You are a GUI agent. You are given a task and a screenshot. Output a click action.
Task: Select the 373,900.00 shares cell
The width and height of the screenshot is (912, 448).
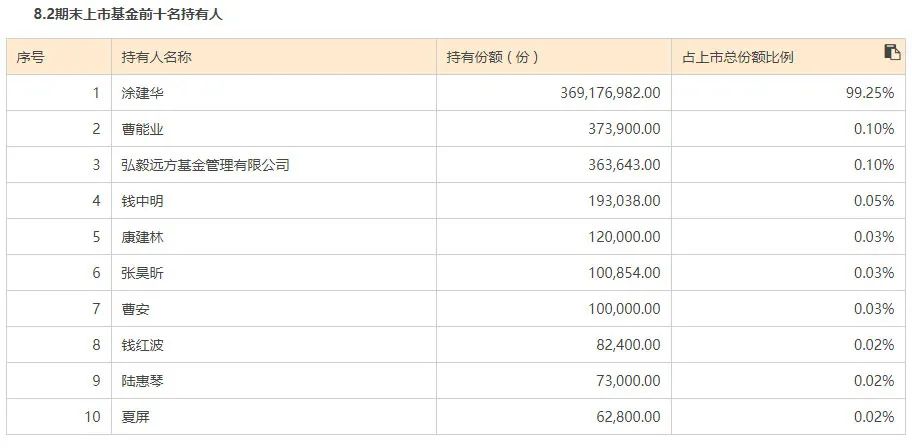(x=554, y=129)
